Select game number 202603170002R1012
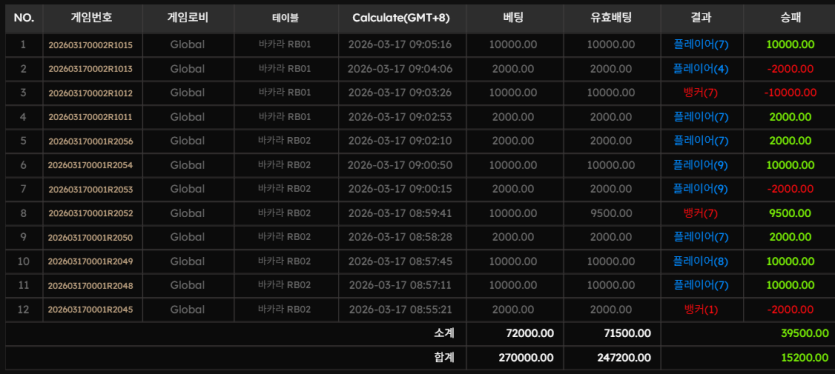 coord(91,93)
